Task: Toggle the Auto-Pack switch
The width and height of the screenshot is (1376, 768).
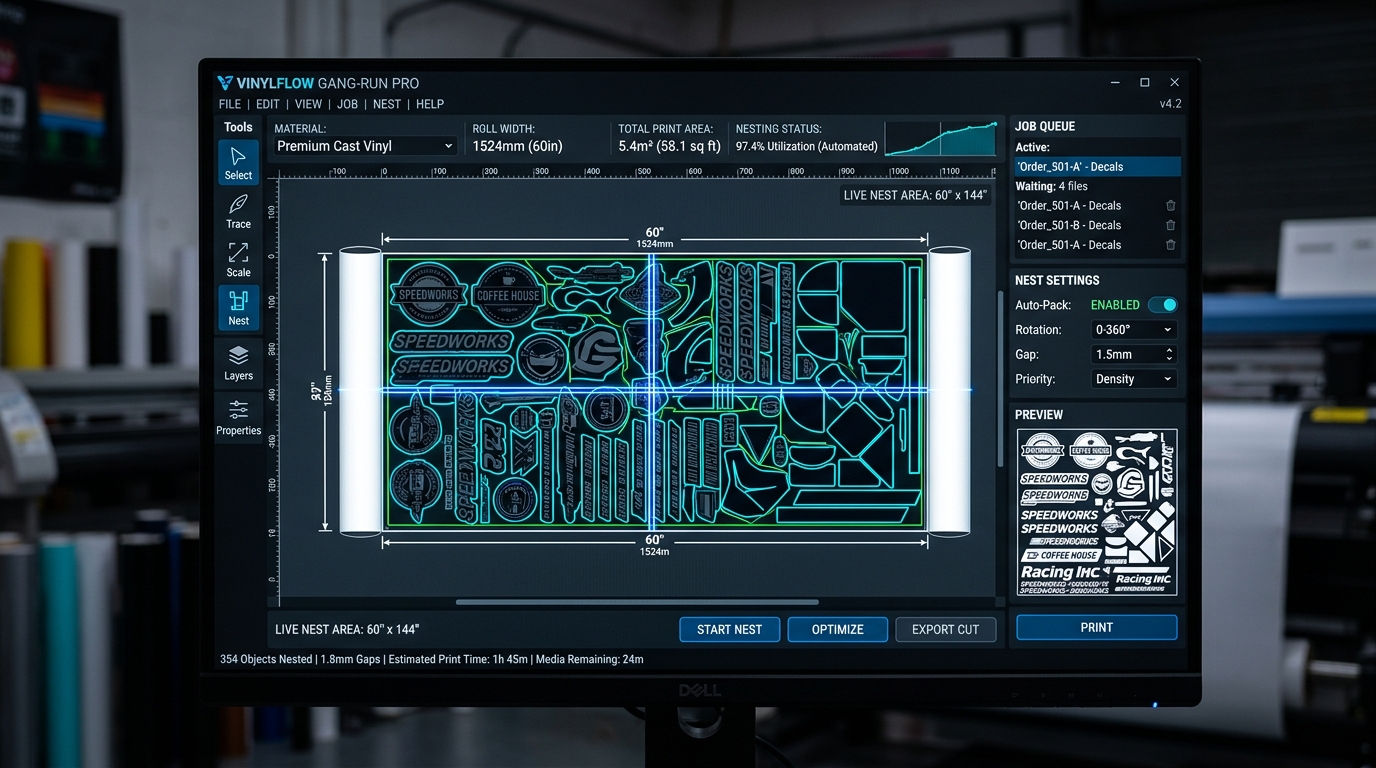Action: point(1163,305)
